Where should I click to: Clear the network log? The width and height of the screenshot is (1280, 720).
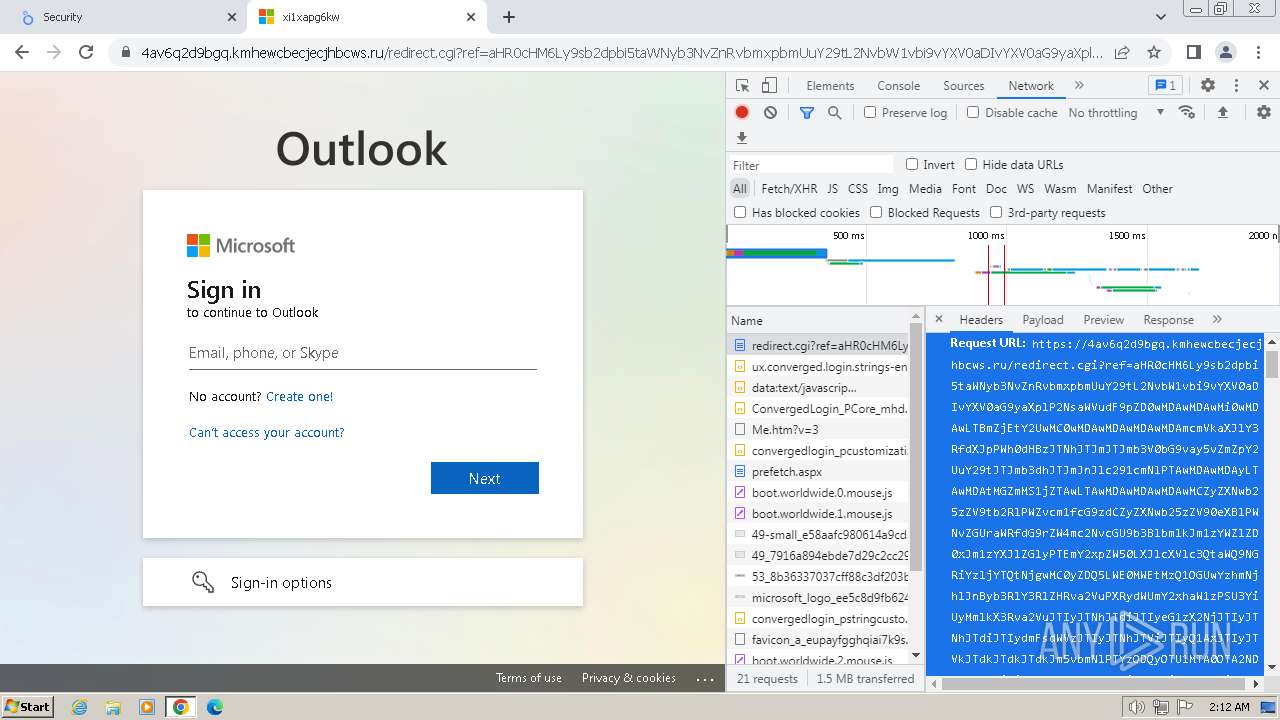[x=770, y=113]
